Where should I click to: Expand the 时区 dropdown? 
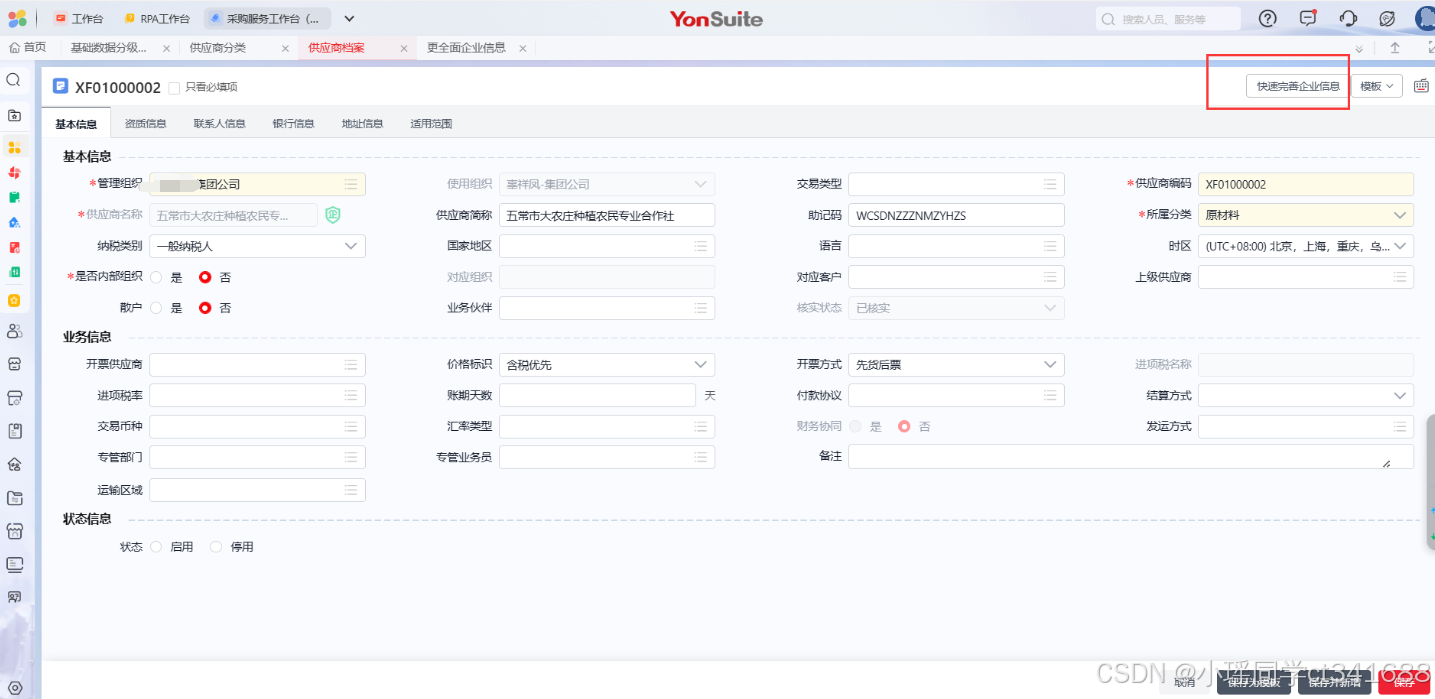[1399, 246]
